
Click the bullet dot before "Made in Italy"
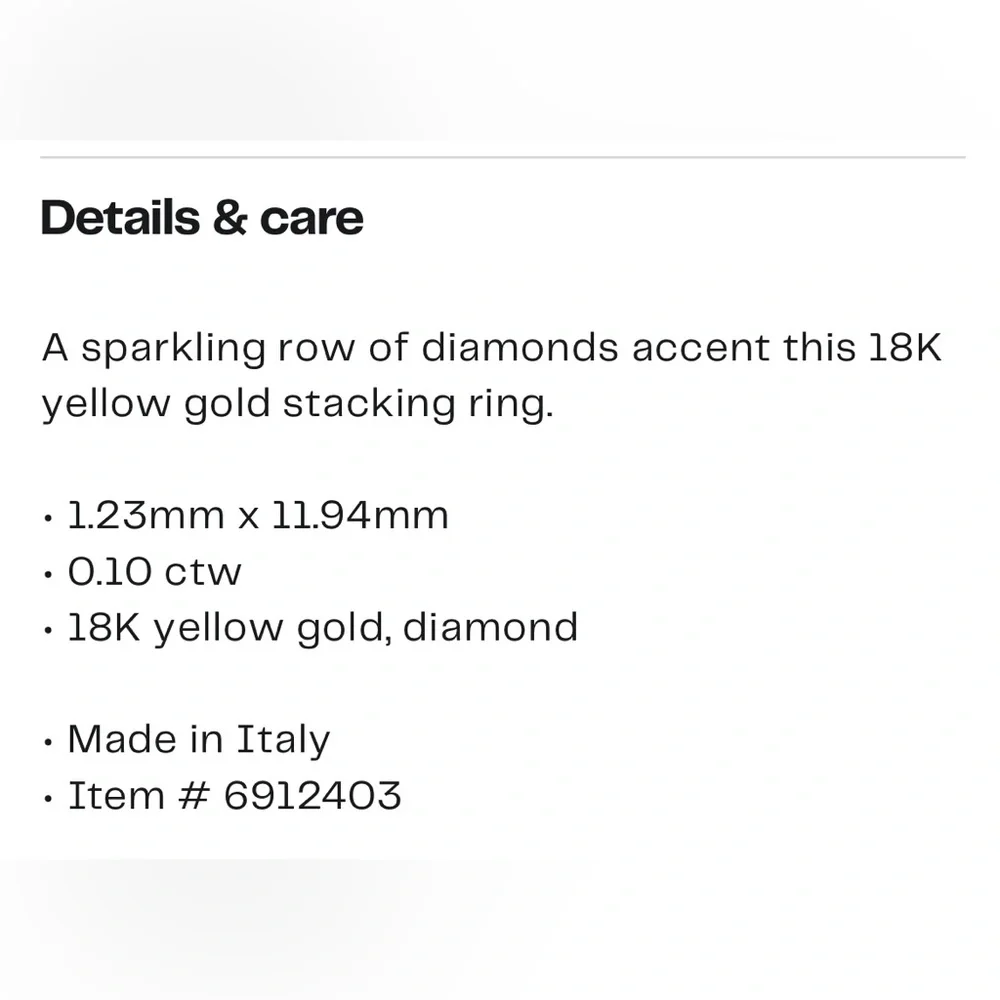tap(49, 743)
